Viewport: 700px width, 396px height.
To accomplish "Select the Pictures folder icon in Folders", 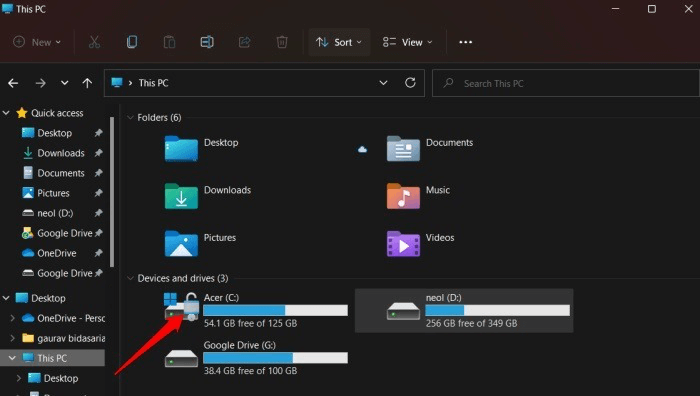I will (181, 243).
